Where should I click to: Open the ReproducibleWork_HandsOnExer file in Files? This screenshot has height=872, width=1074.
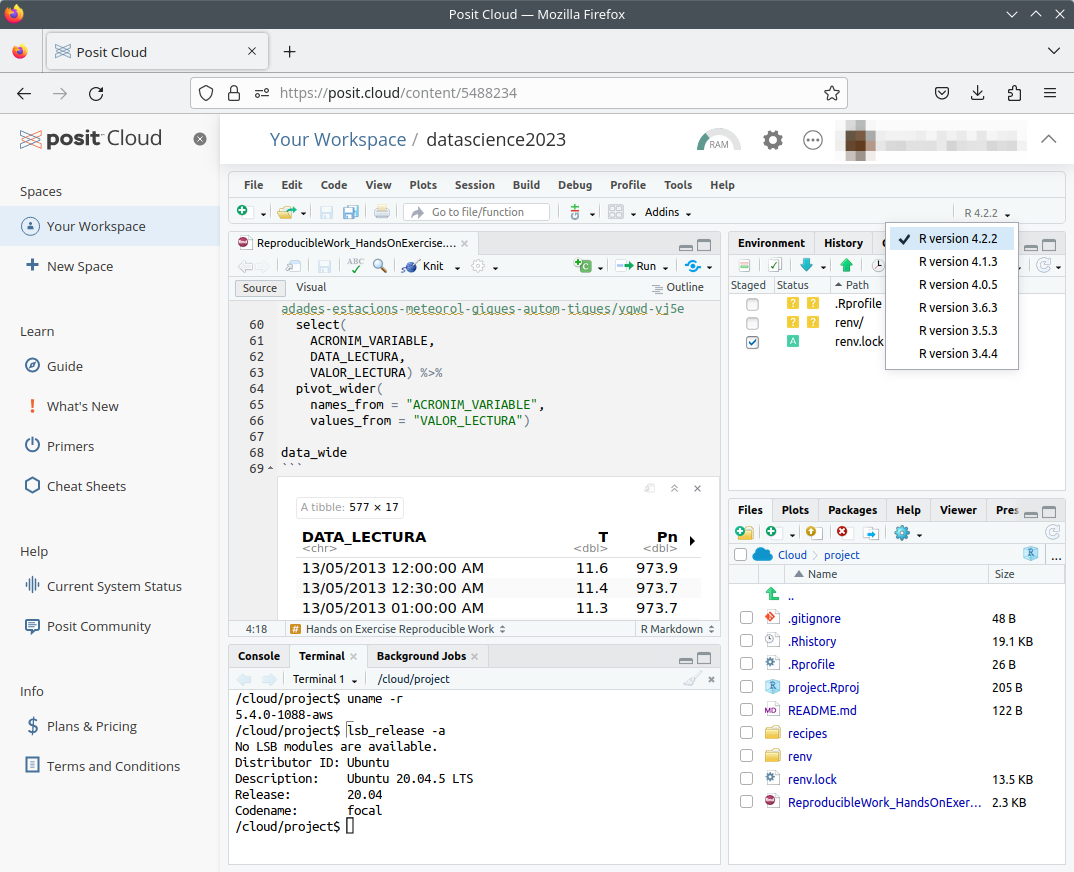884,802
